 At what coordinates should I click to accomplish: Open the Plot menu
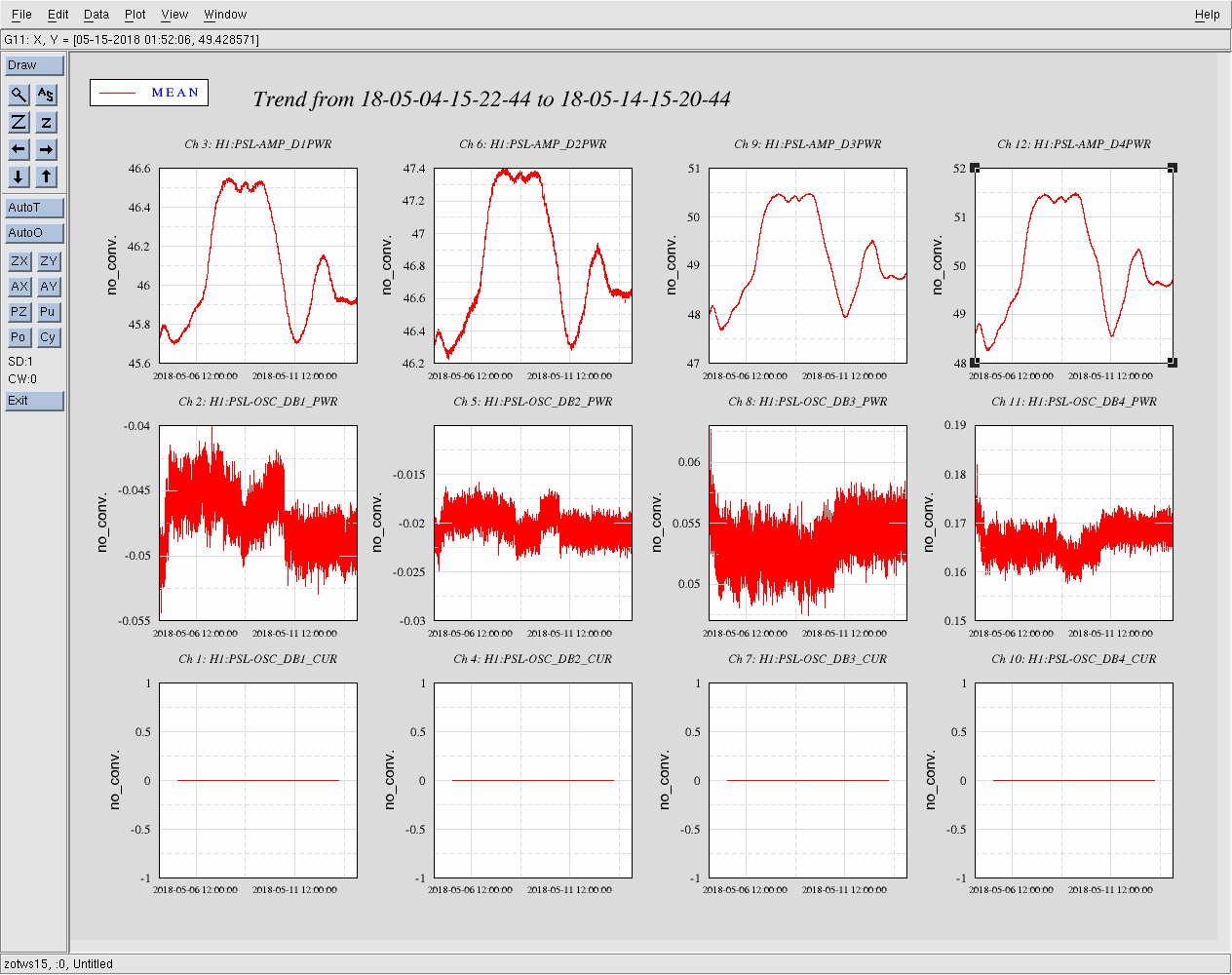(135, 15)
